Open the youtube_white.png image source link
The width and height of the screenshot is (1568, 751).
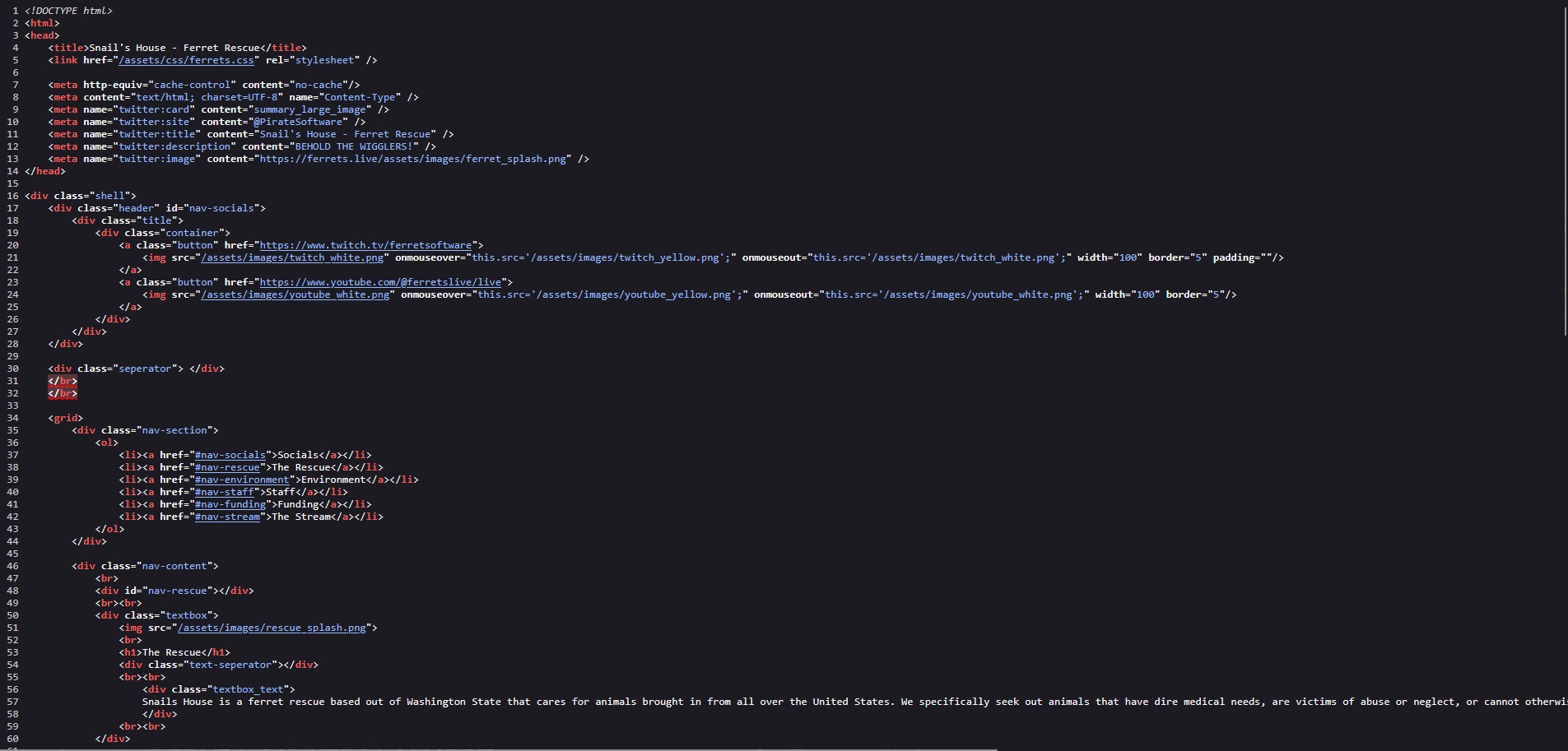295,294
